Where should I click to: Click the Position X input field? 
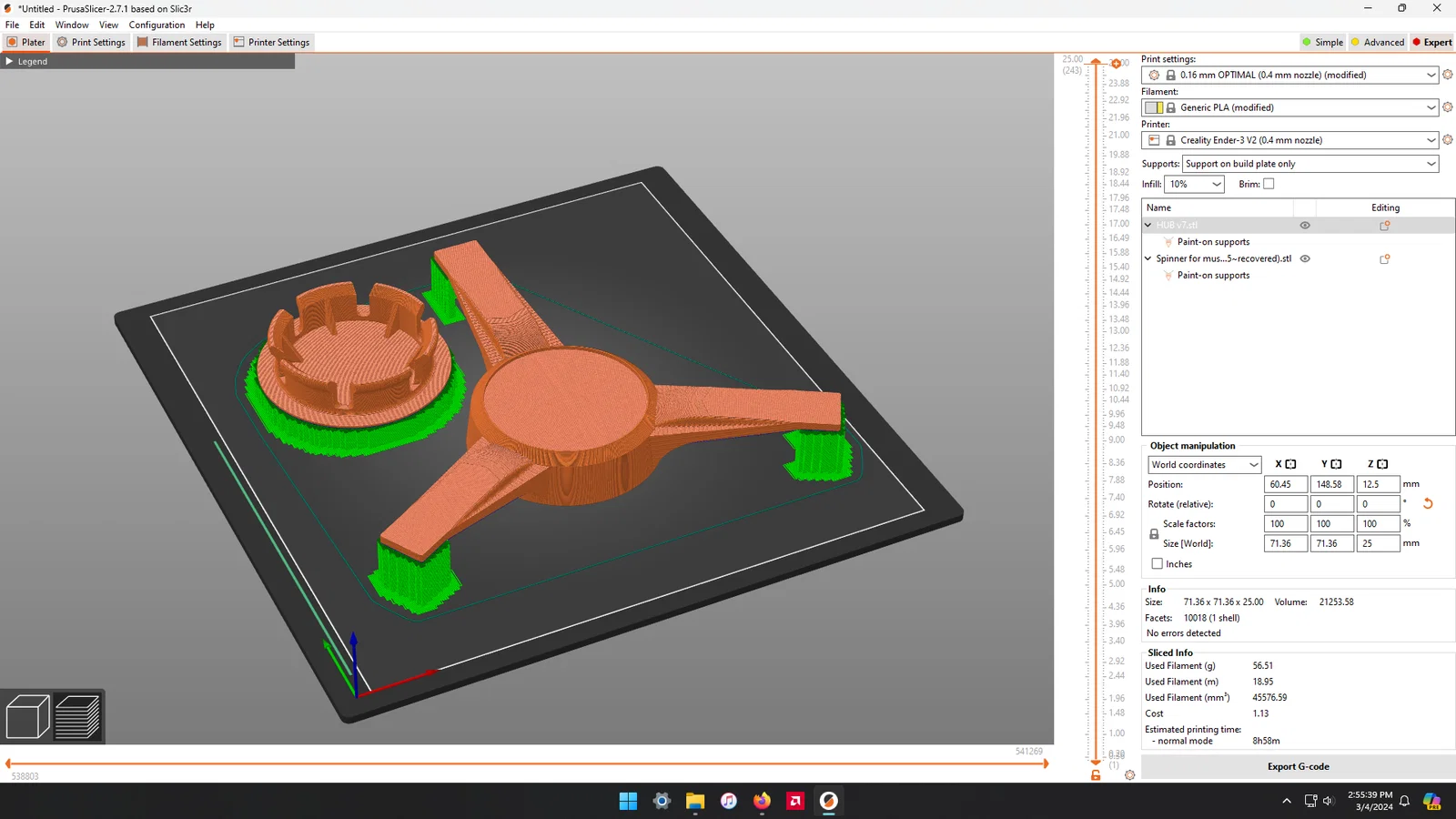point(1285,485)
